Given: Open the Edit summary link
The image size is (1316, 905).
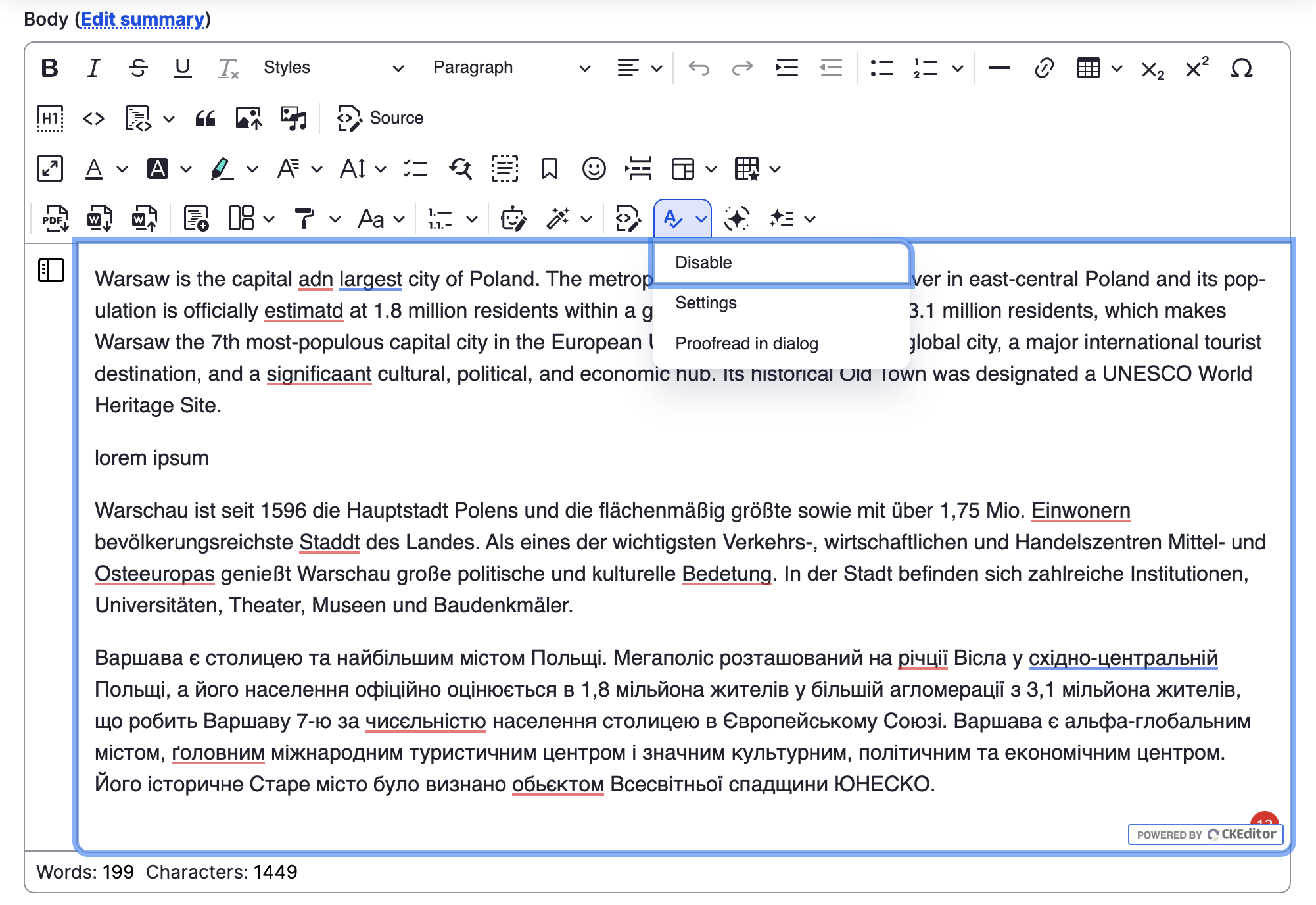Looking at the screenshot, I should click(142, 19).
